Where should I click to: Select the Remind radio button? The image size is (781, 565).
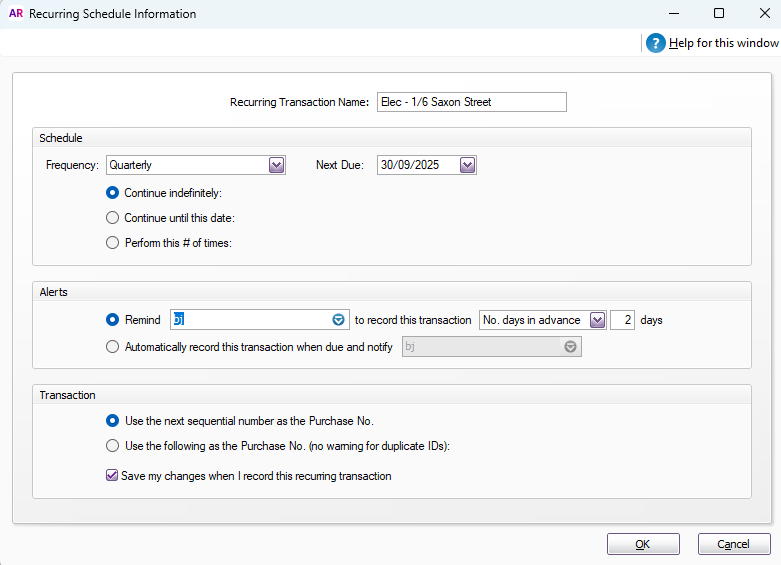[113, 320]
